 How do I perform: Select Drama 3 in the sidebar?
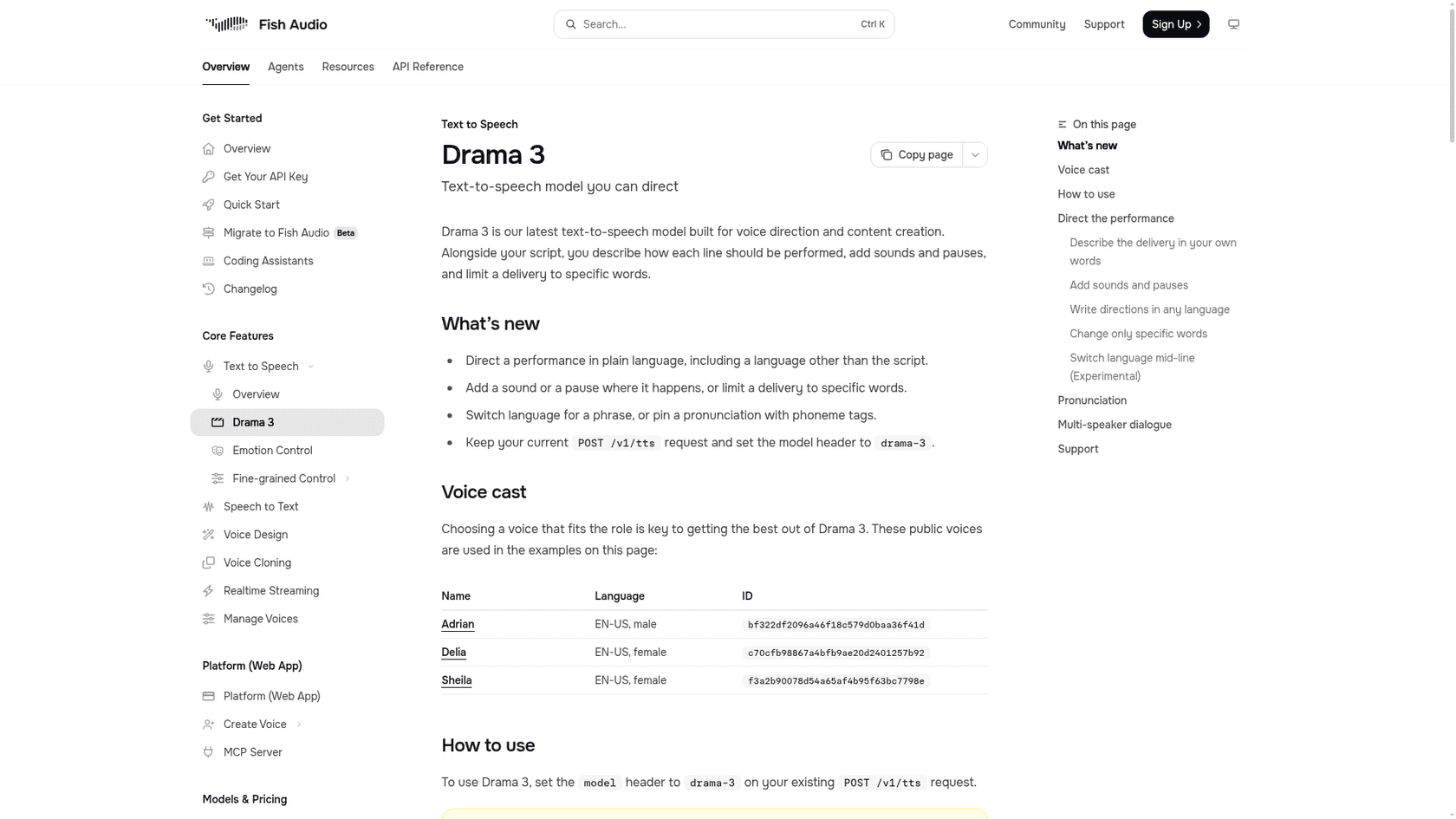(x=287, y=422)
